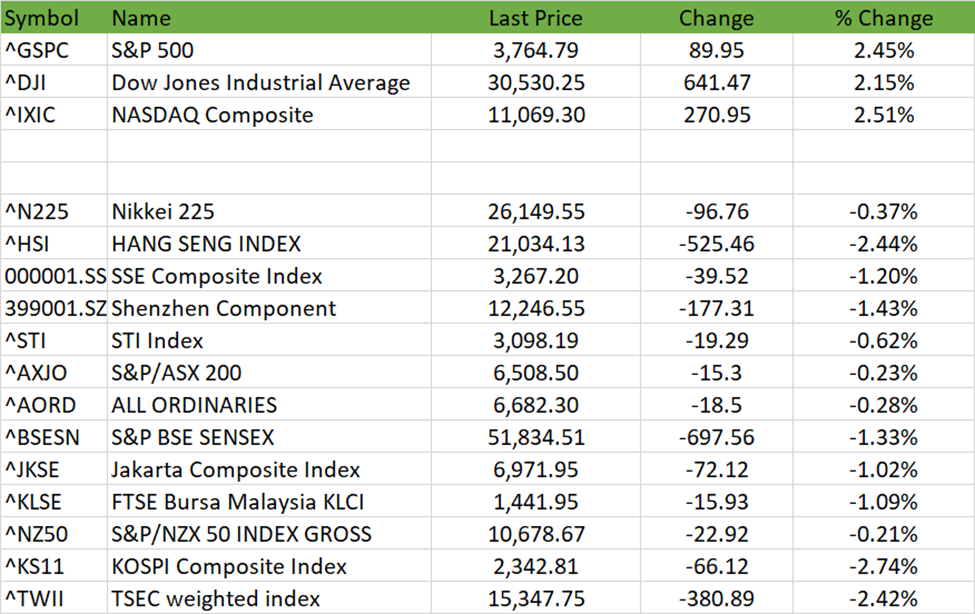Select the change value -525.46
This screenshot has height=614, width=975.
tap(717, 244)
